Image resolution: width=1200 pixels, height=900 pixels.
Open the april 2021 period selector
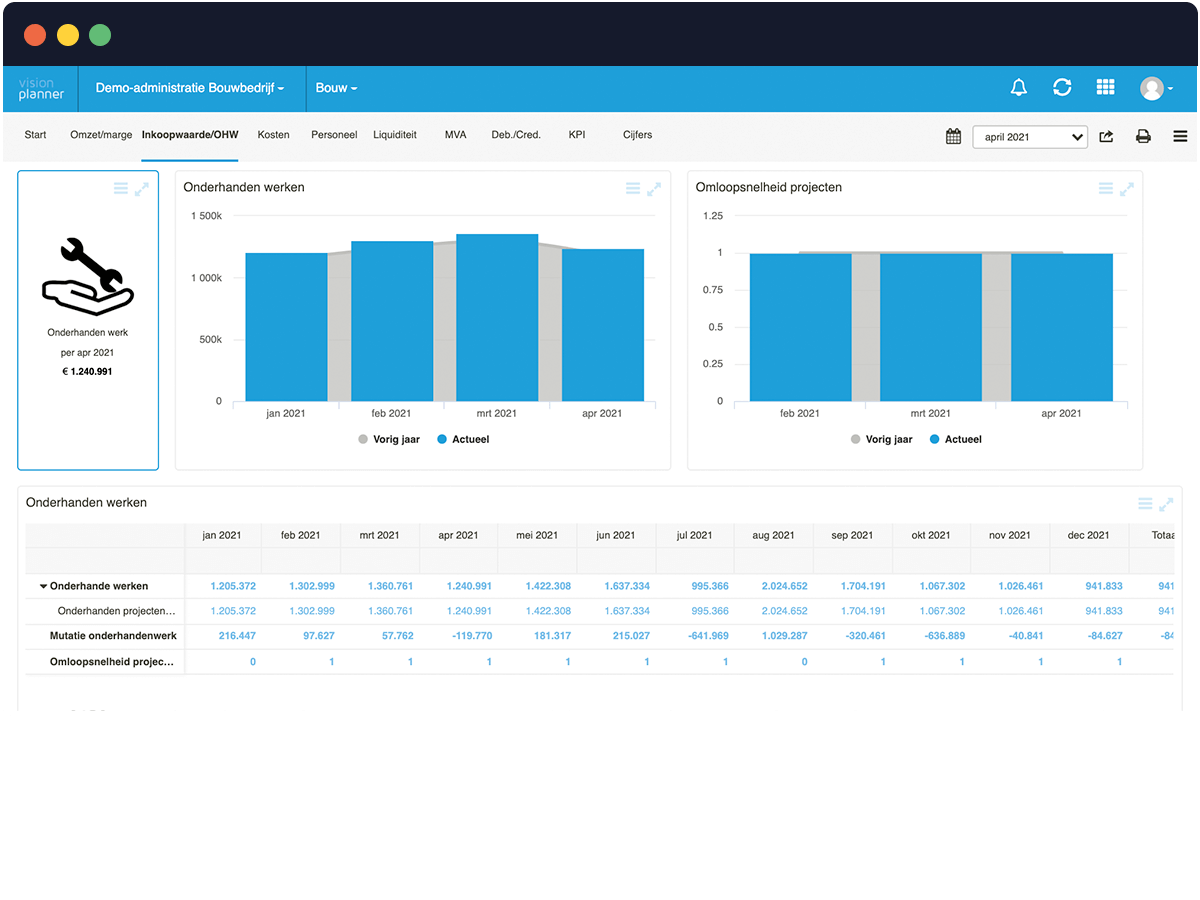pyautogui.click(x=1030, y=137)
